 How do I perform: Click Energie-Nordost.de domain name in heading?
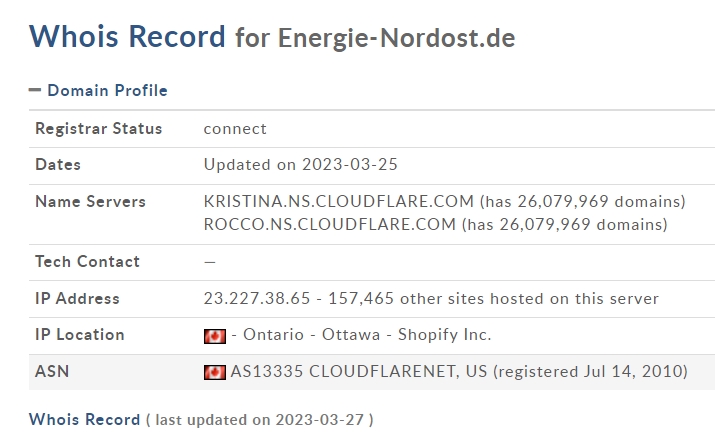pyautogui.click(x=397, y=37)
